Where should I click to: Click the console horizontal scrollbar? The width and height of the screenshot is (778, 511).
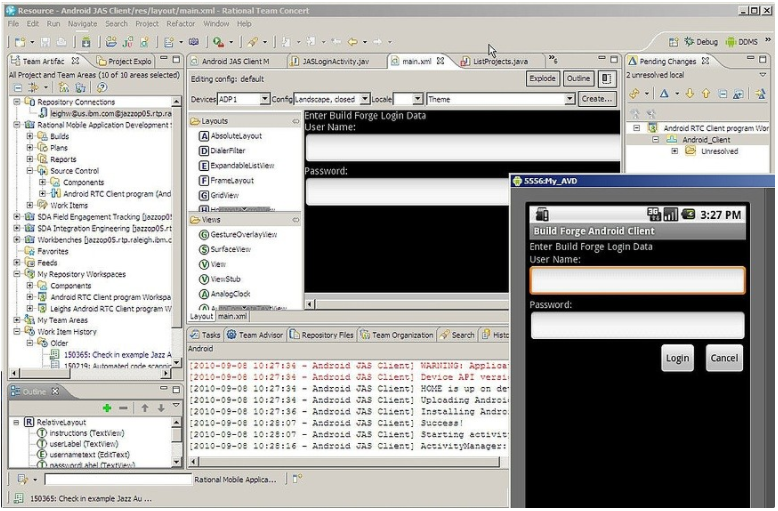pyautogui.click(x=344, y=462)
